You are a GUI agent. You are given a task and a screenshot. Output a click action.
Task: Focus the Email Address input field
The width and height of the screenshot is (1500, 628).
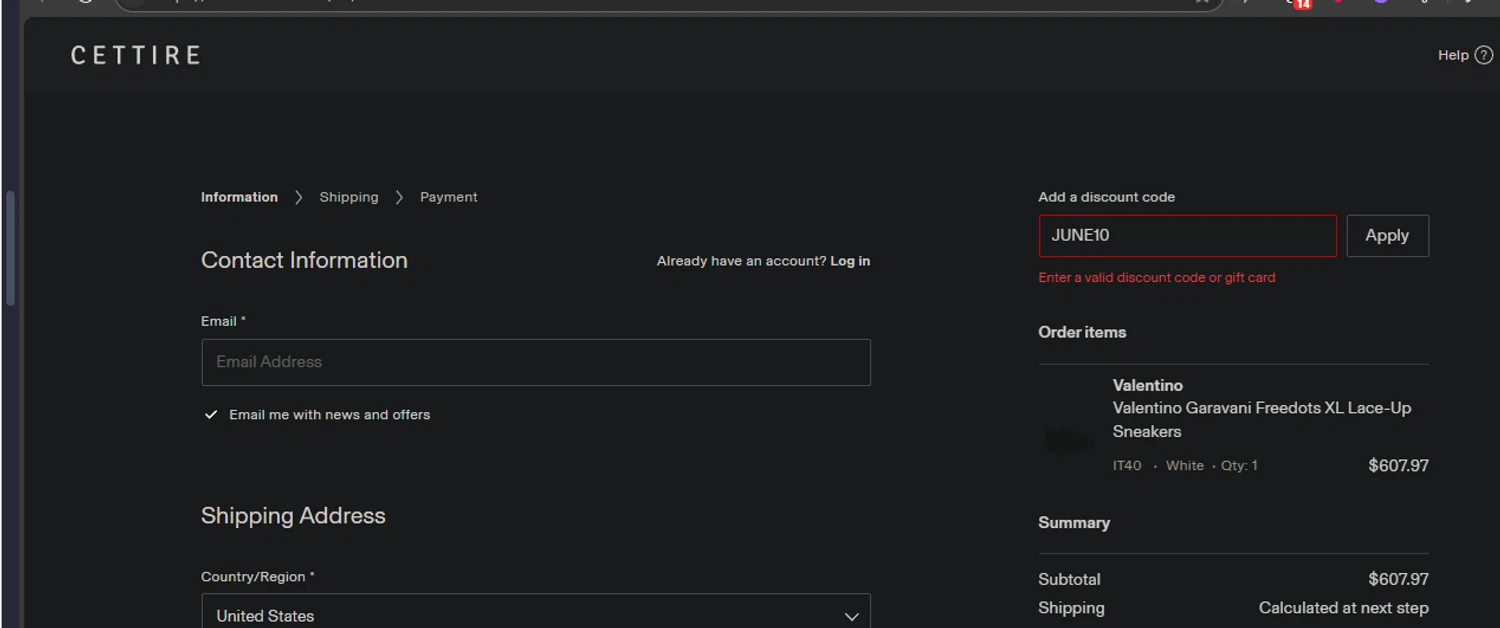click(536, 362)
